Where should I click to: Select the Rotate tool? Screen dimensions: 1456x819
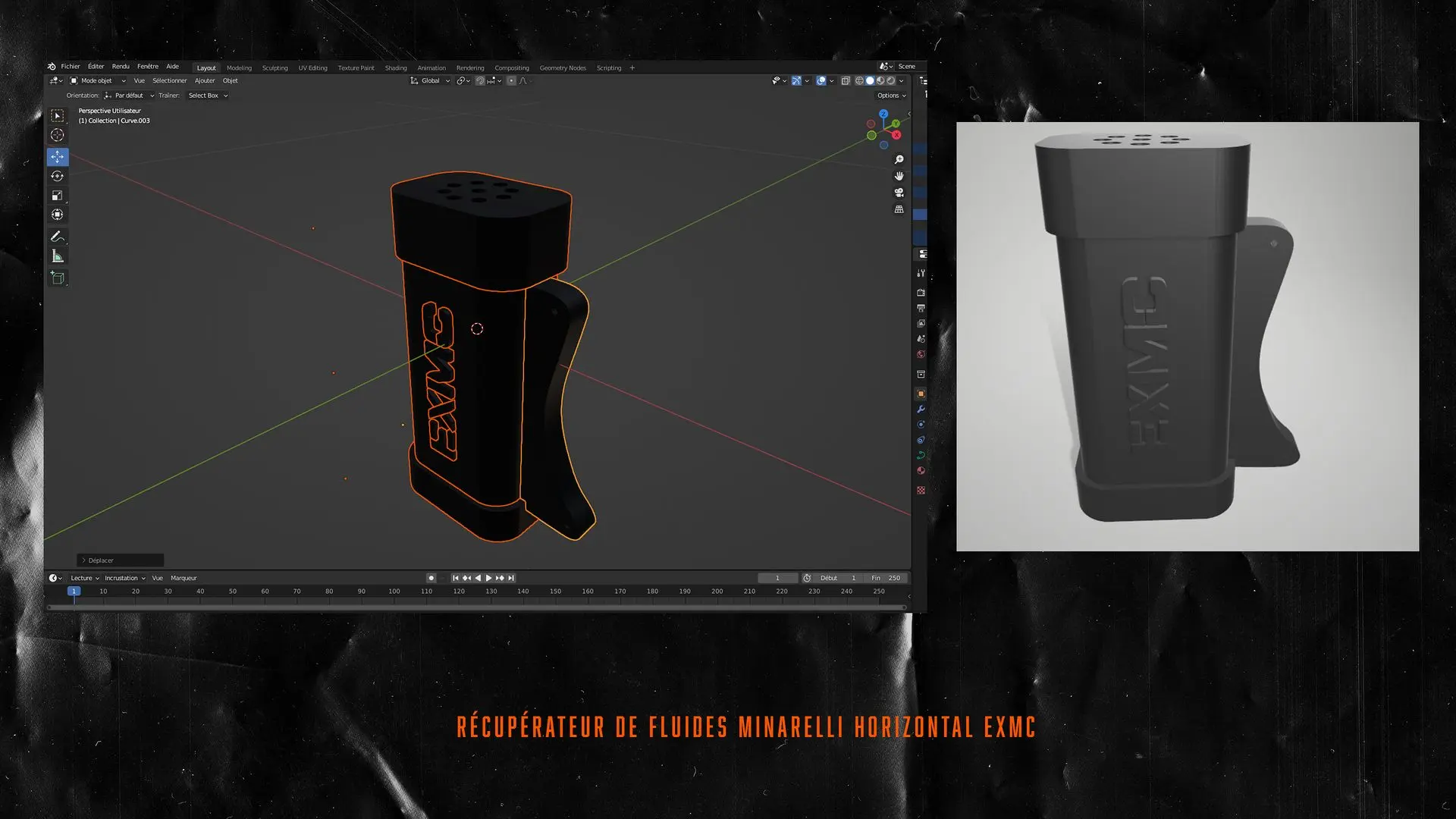pos(58,176)
